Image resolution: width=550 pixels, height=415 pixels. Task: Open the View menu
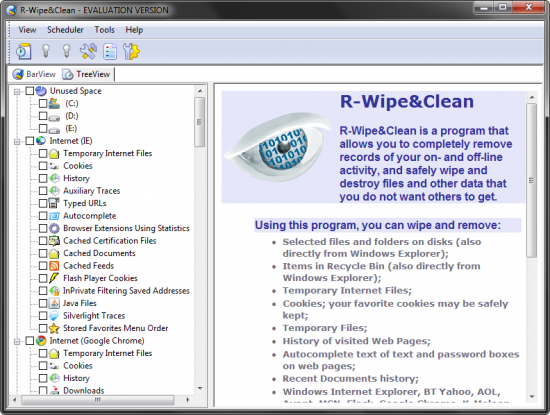coord(27,30)
